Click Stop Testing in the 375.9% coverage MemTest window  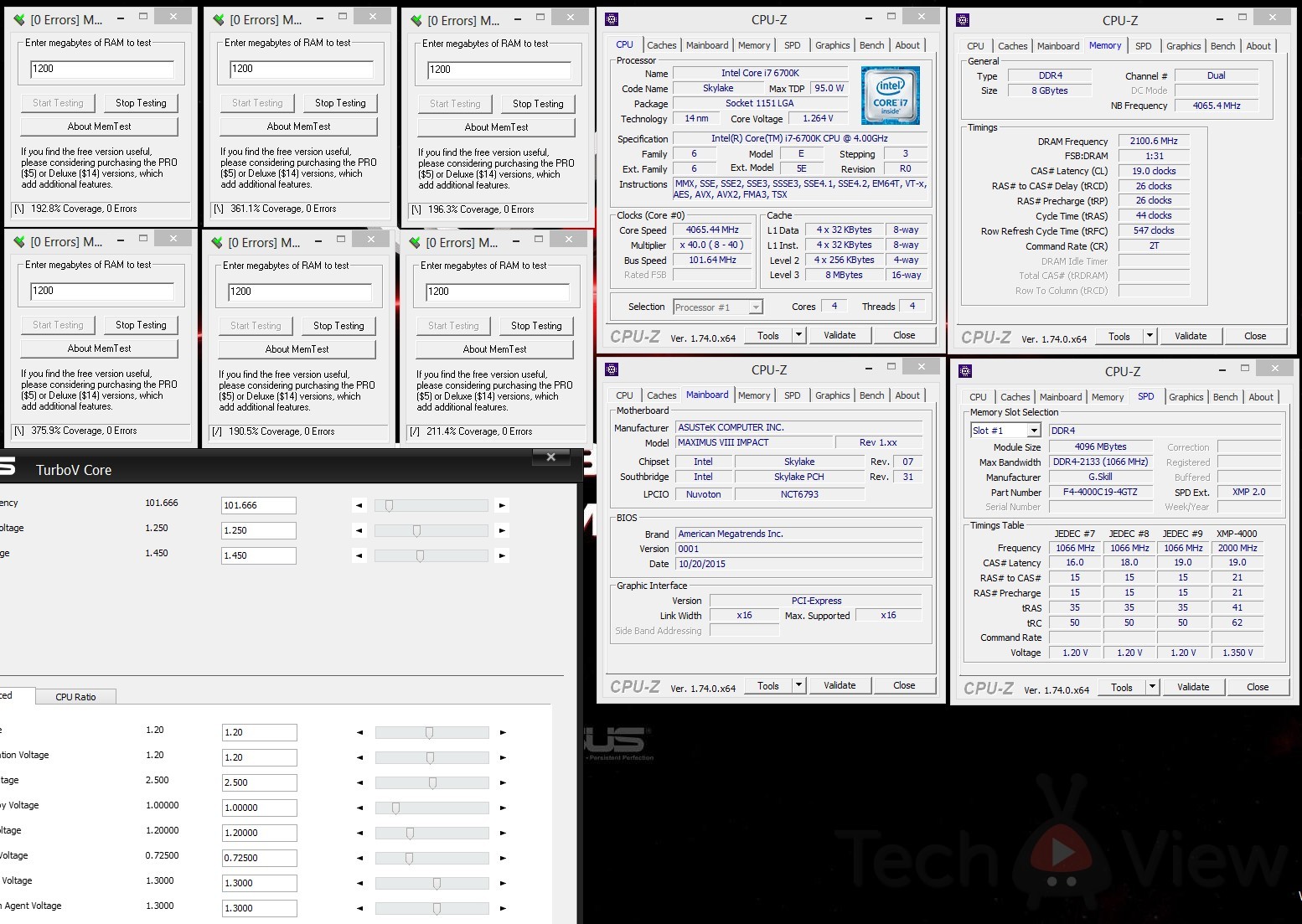[141, 325]
